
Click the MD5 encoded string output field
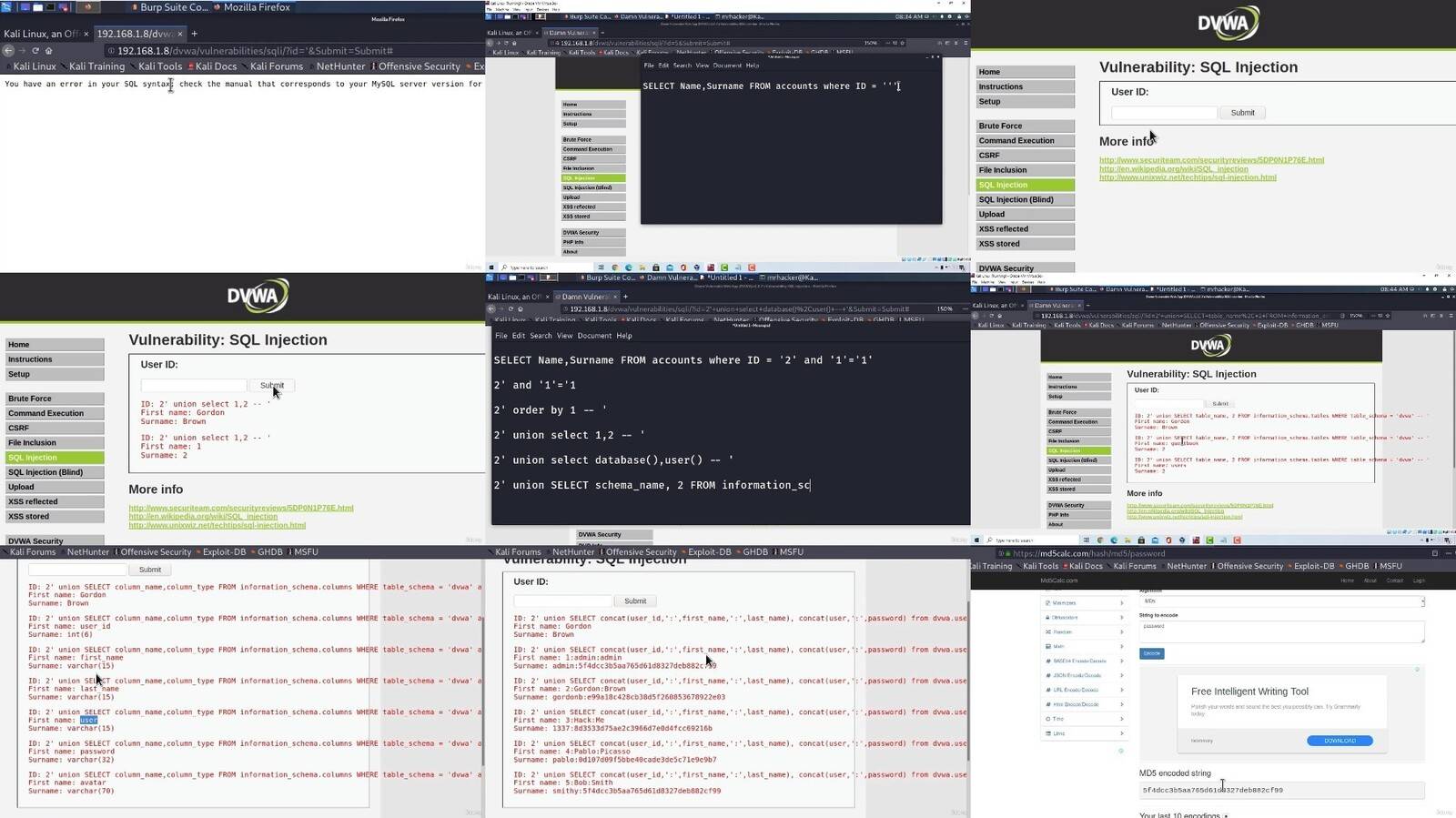(1281, 791)
